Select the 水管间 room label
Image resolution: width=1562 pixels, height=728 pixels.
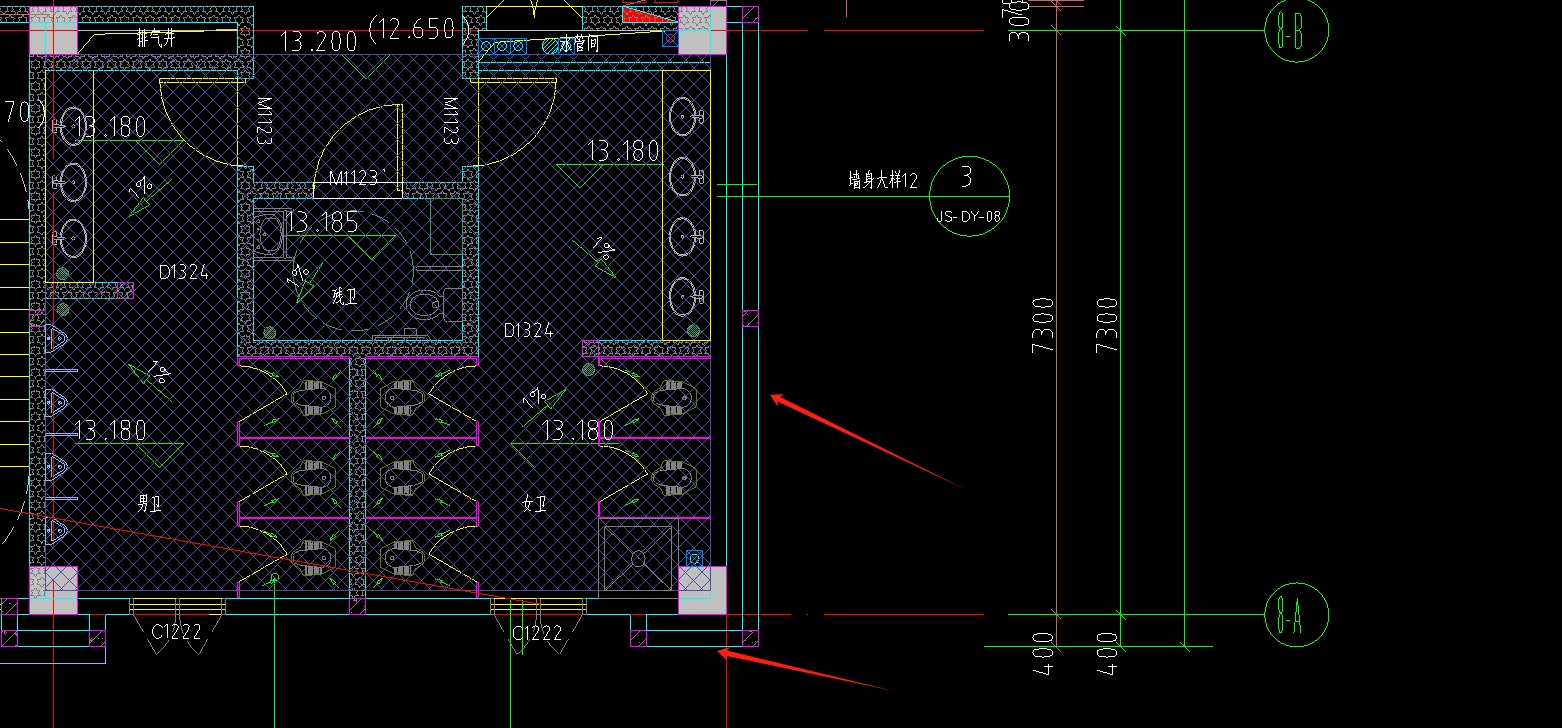[x=578, y=44]
